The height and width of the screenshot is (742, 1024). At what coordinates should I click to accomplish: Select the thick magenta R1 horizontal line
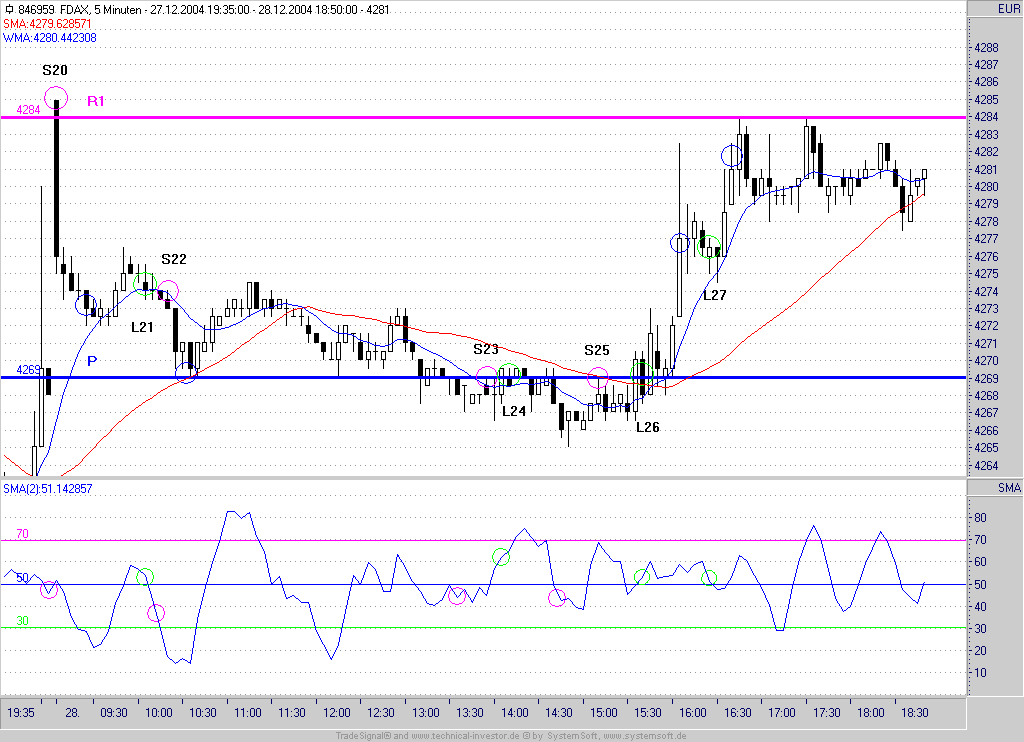click(x=483, y=118)
